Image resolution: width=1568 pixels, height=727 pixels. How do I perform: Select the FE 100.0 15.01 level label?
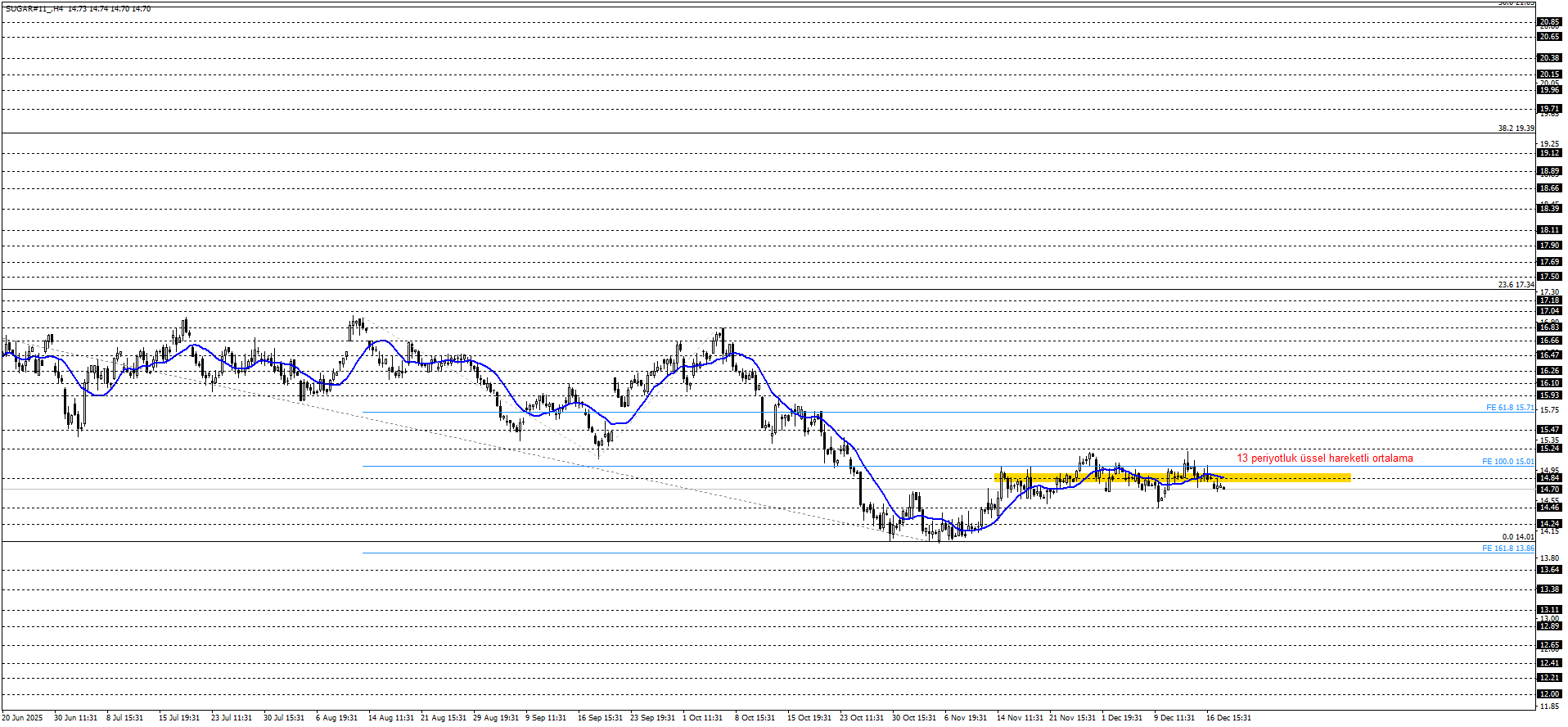point(1507,462)
